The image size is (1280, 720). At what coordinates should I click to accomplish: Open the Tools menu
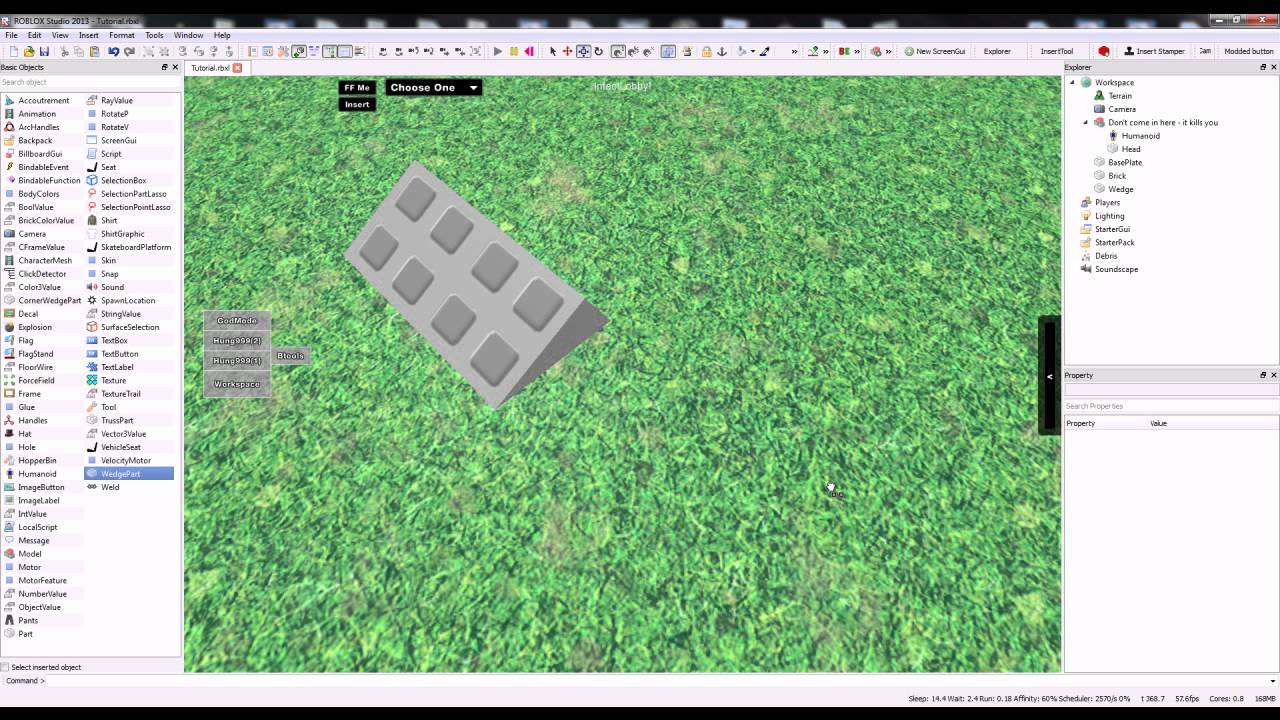pos(154,35)
